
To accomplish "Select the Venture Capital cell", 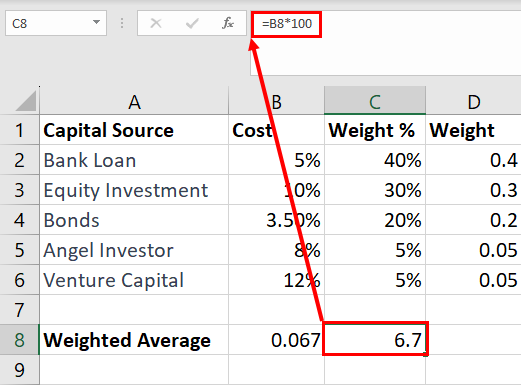I will (x=134, y=280).
